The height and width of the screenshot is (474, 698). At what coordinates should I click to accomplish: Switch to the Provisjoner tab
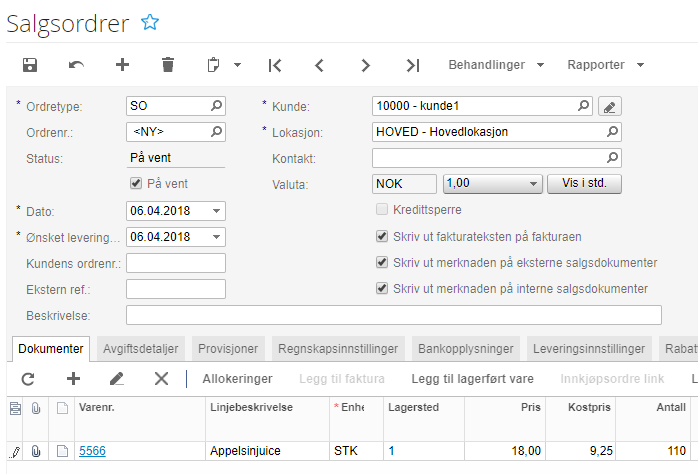tap(228, 349)
